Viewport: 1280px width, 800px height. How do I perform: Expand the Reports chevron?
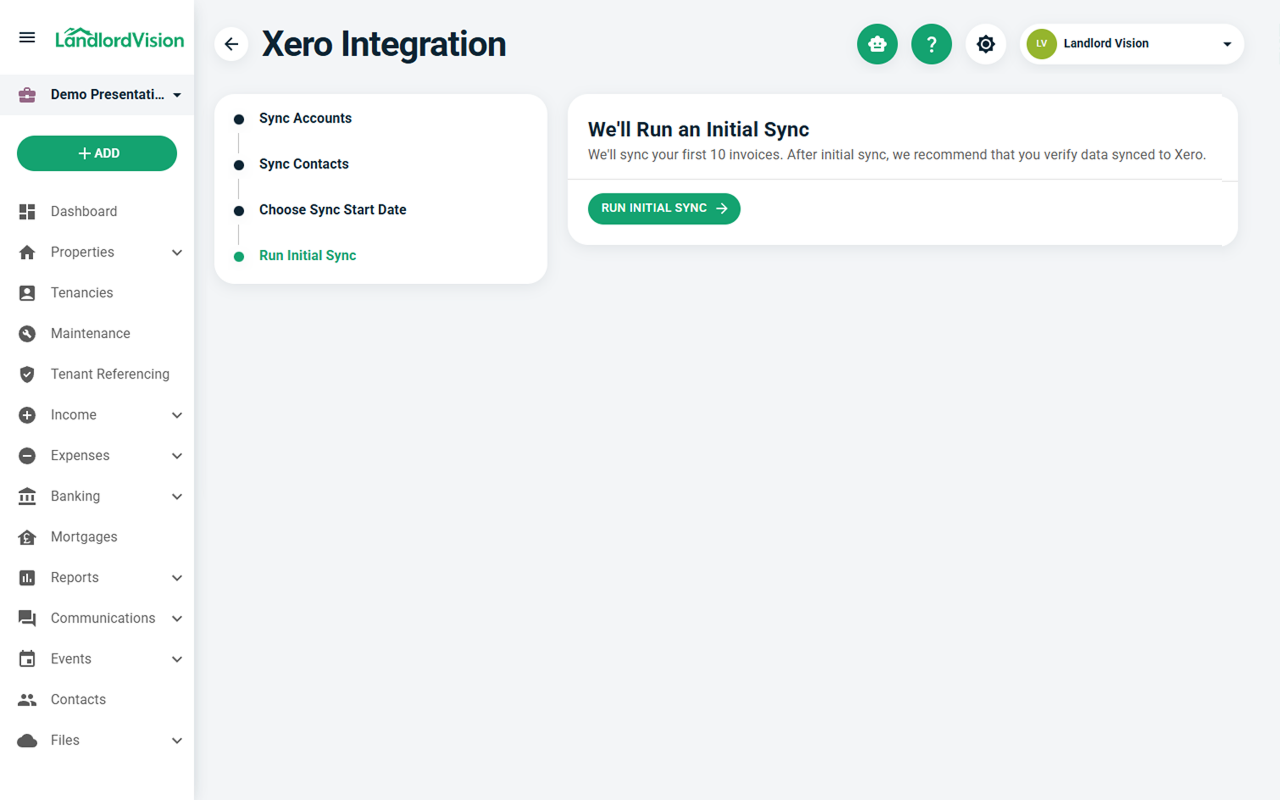[x=177, y=578]
